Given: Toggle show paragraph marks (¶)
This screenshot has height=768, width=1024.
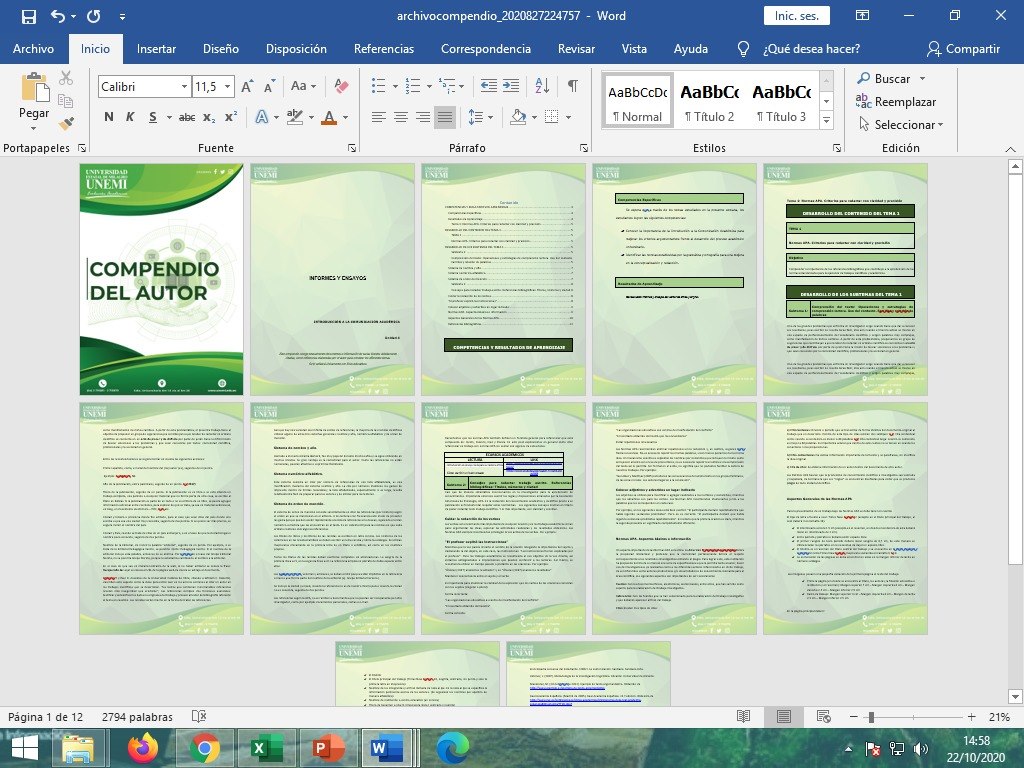Looking at the screenshot, I should (x=572, y=86).
